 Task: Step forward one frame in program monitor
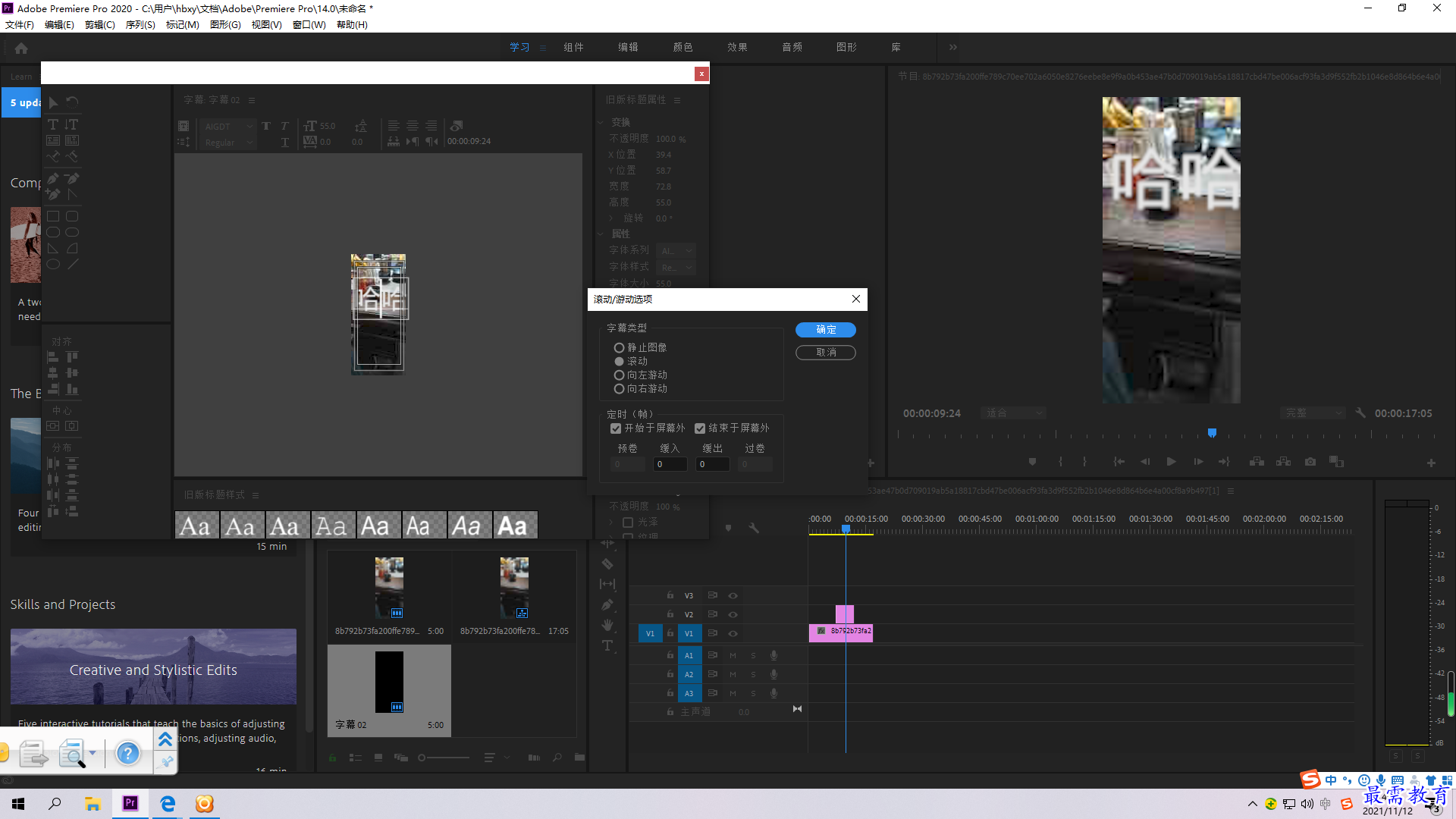pos(1198,462)
